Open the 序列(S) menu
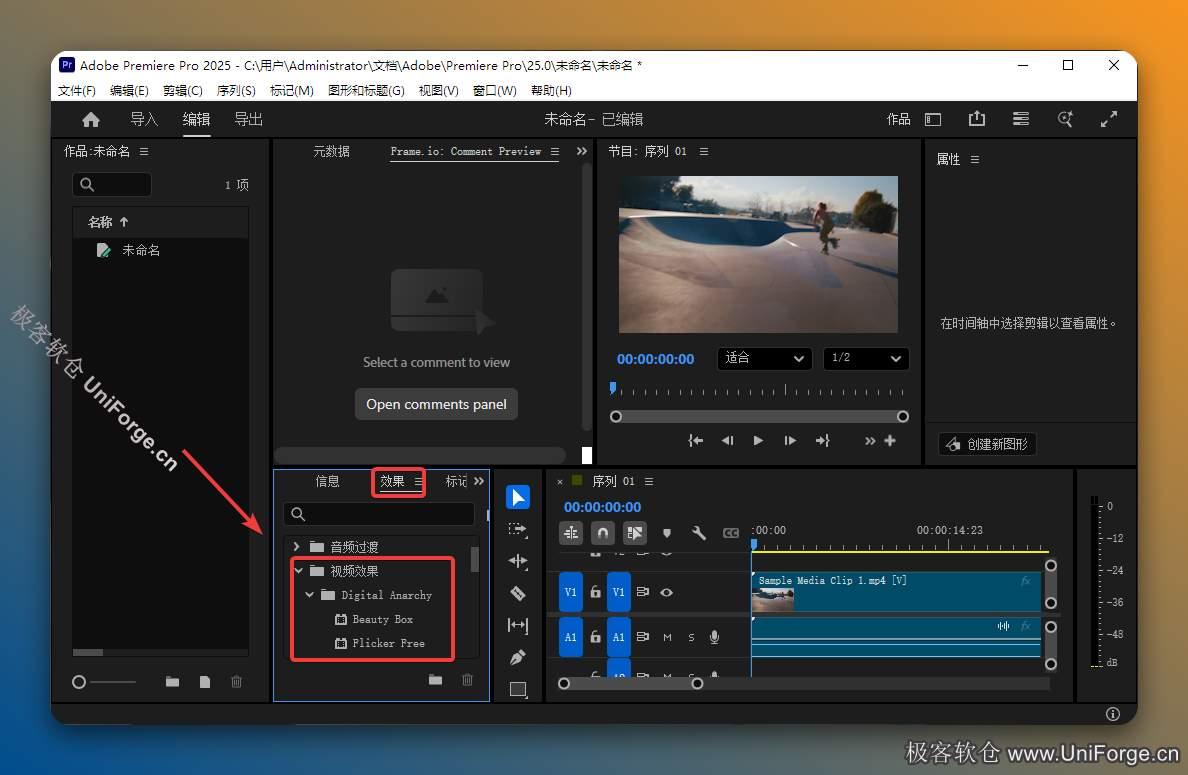The width and height of the screenshot is (1188, 775). 236,90
